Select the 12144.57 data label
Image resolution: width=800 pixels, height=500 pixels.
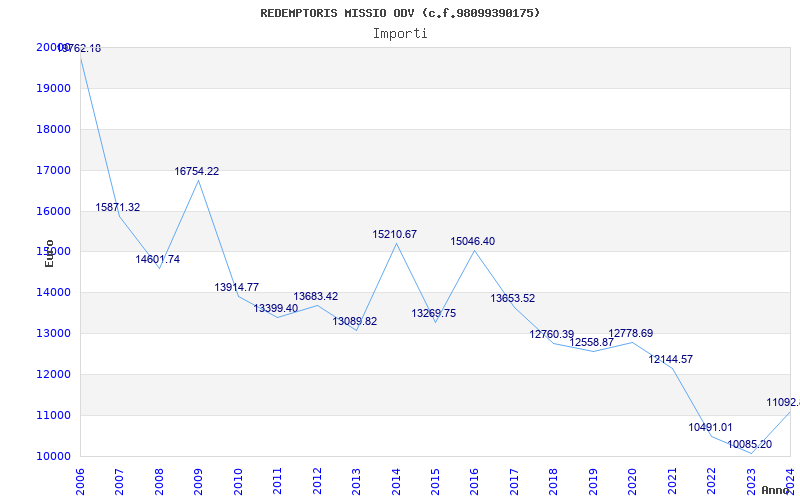tap(671, 359)
